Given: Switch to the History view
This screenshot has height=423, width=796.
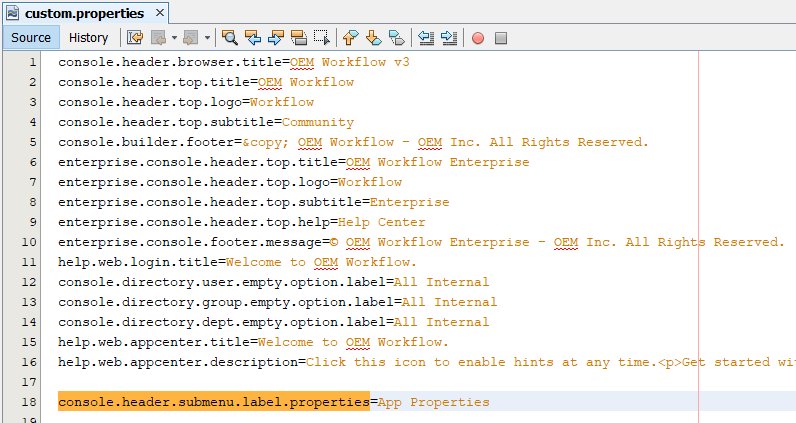Looking at the screenshot, I should point(88,38).
